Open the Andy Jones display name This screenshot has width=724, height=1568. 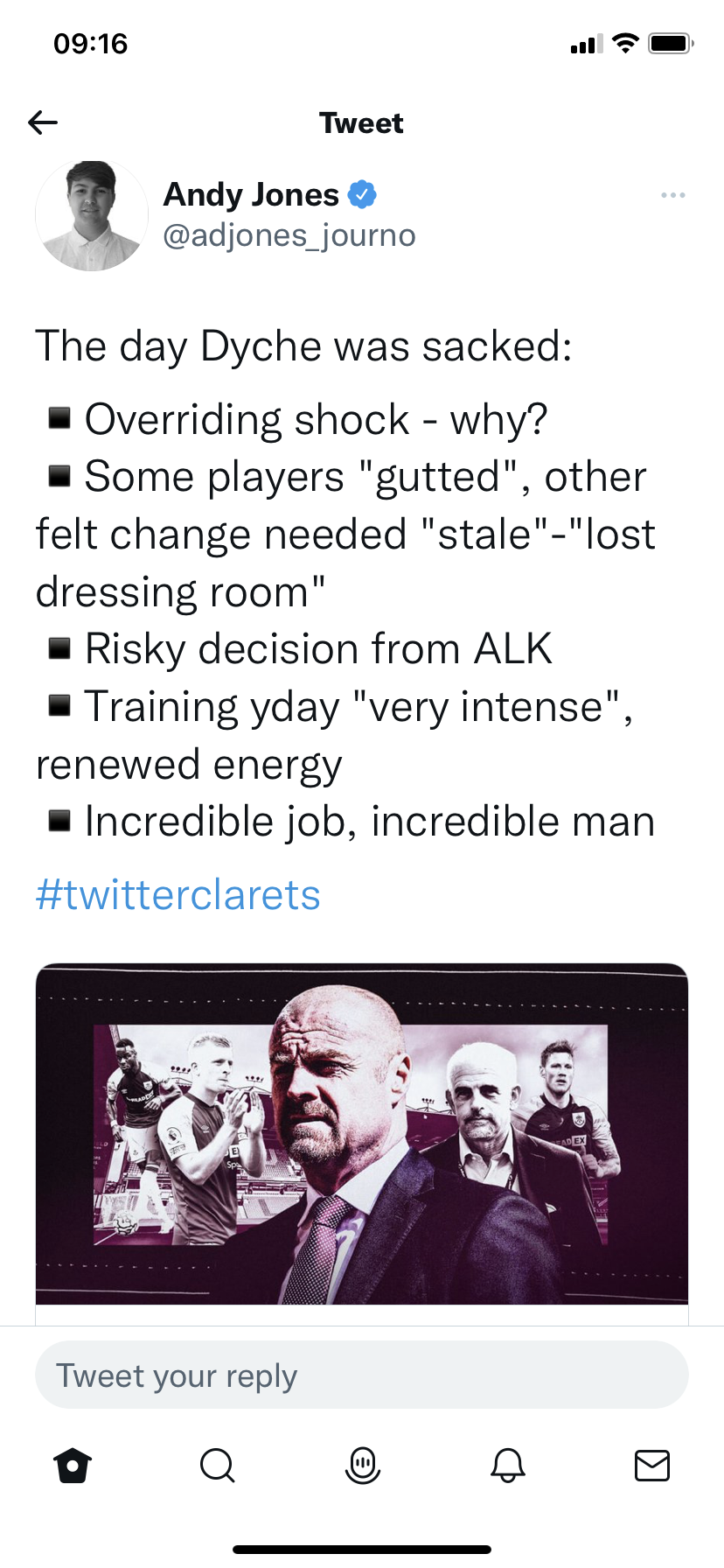pos(251,194)
